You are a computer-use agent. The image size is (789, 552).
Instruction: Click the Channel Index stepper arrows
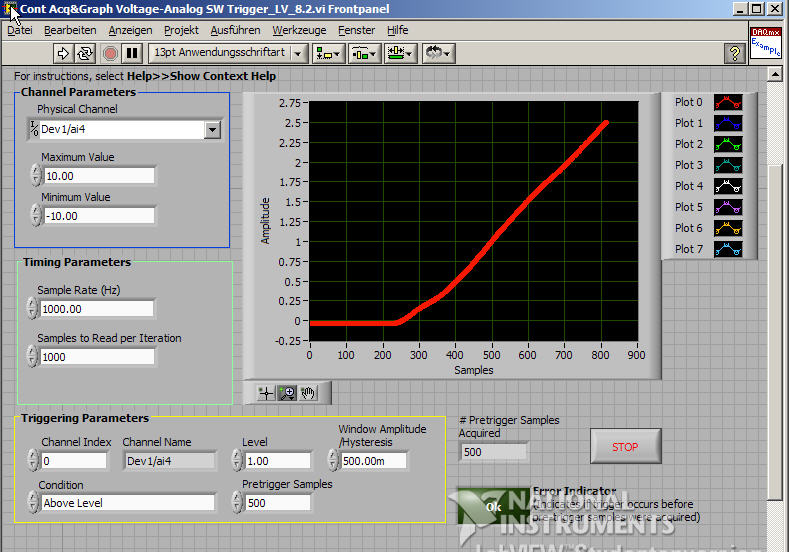click(x=34, y=460)
